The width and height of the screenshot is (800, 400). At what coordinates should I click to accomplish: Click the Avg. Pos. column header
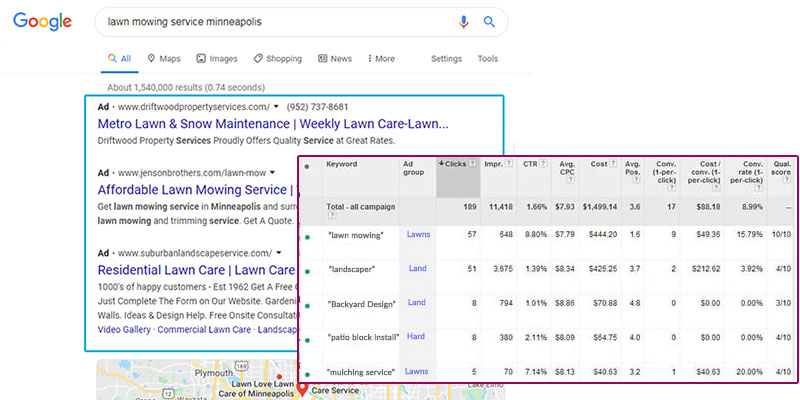(x=632, y=168)
